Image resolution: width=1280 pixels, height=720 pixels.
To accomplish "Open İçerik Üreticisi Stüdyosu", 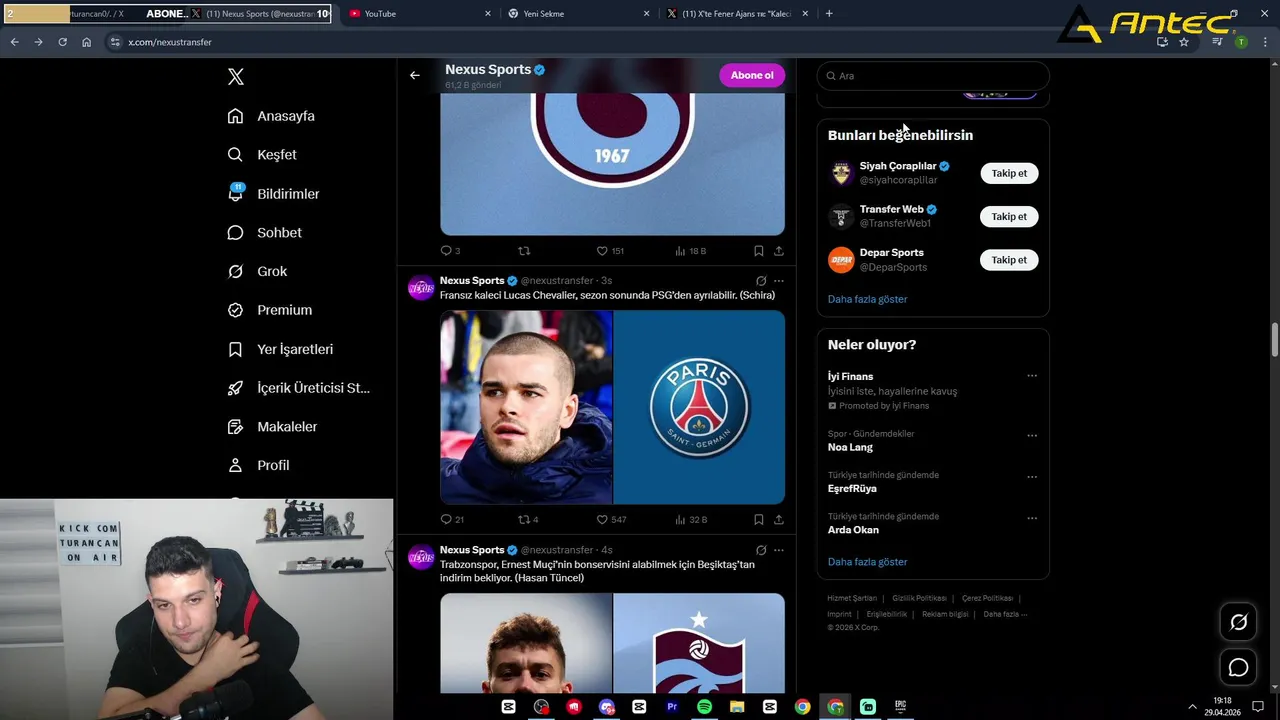I will coord(299,388).
